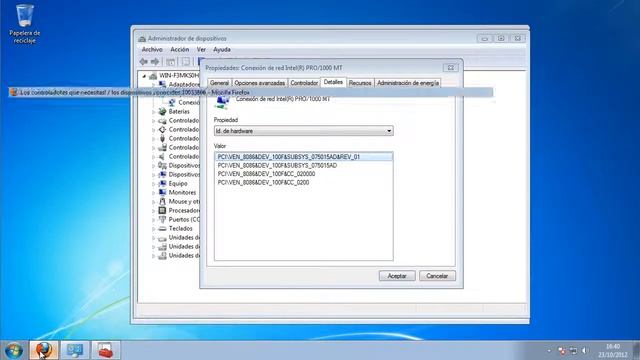Screen dimensions: 640x360
Task: Show hidden tray icons arrow
Action: click(549, 351)
